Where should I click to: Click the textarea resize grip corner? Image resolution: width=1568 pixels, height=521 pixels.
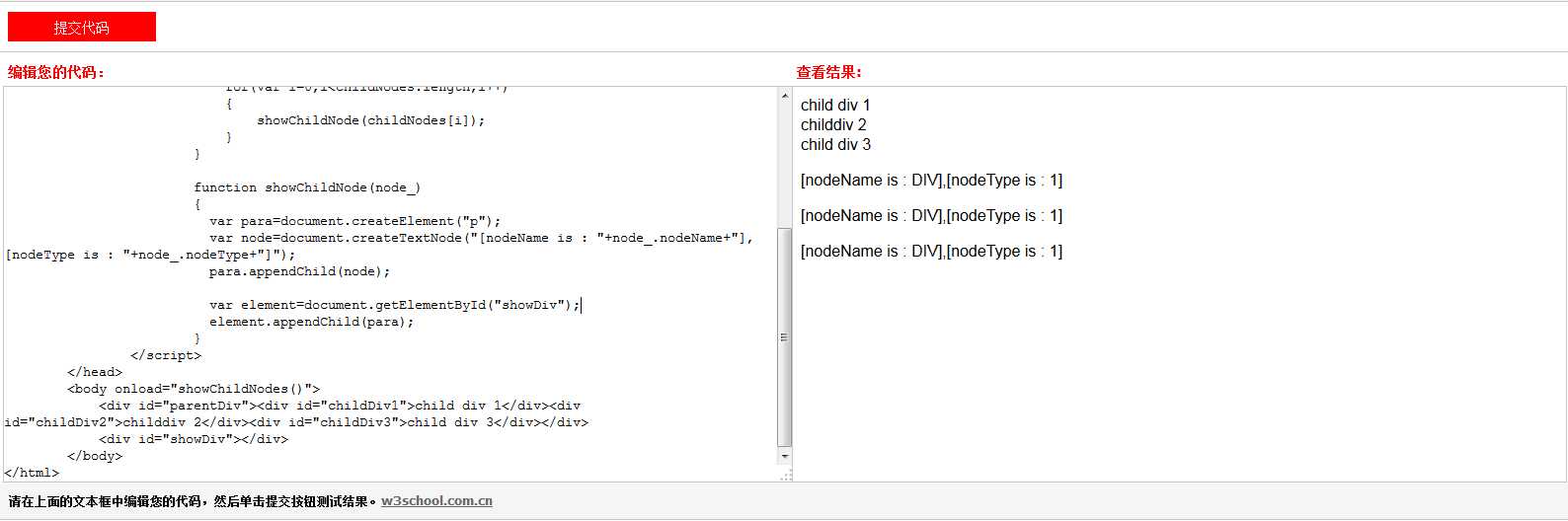786,475
